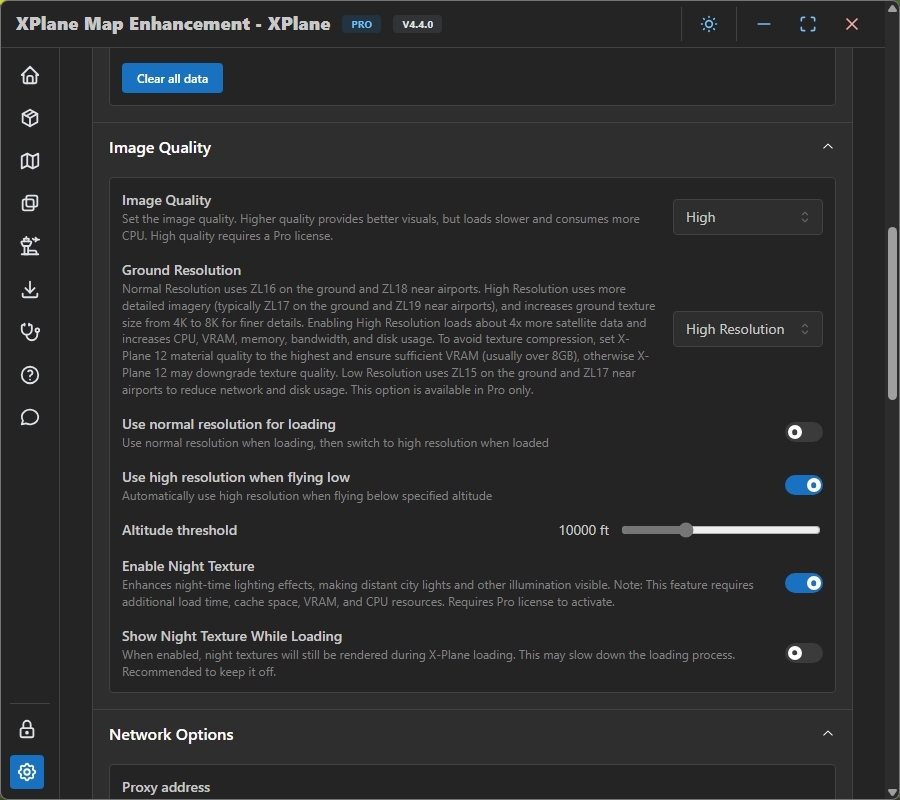Click the 3D box package icon
This screenshot has width=900, height=800.
[x=30, y=118]
